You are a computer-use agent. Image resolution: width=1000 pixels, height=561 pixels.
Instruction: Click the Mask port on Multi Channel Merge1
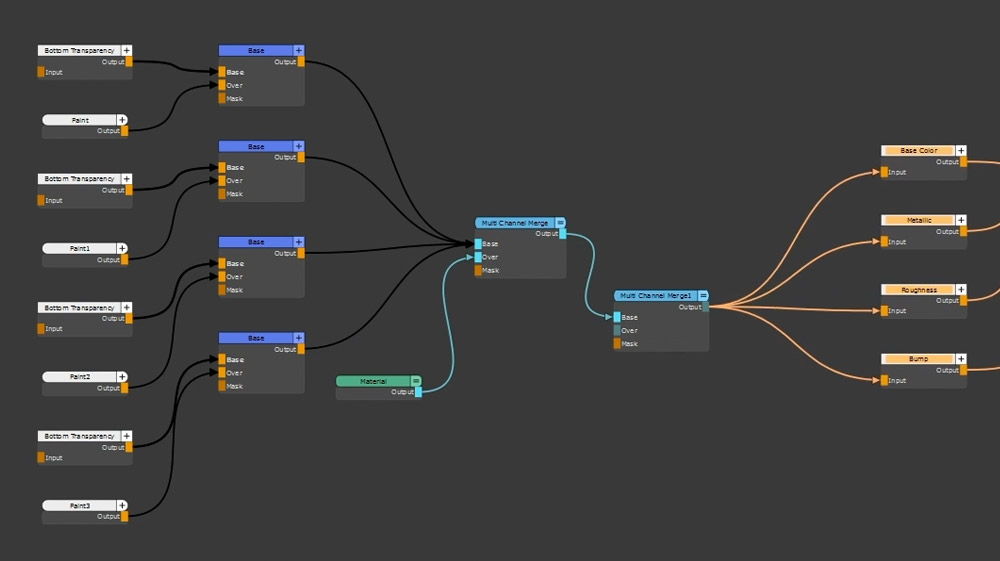point(617,344)
